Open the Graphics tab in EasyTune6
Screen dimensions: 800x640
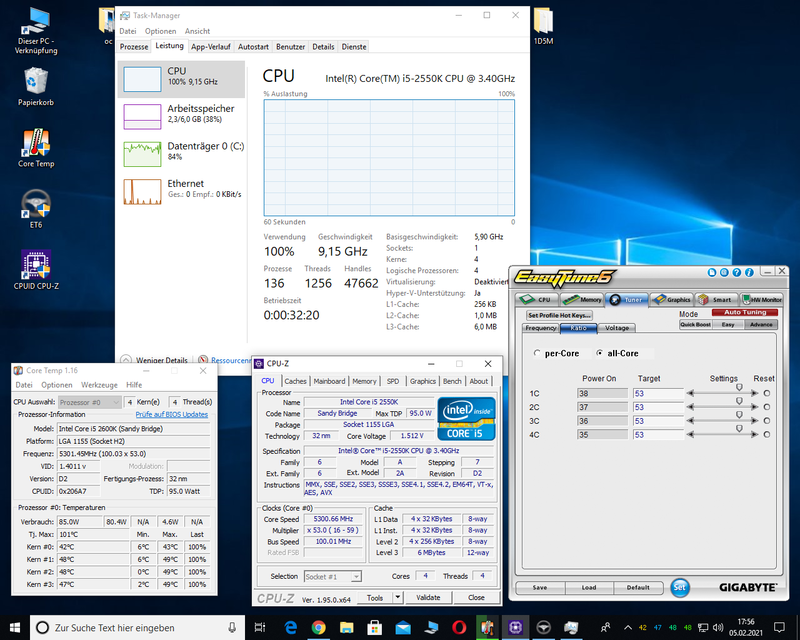coord(672,300)
